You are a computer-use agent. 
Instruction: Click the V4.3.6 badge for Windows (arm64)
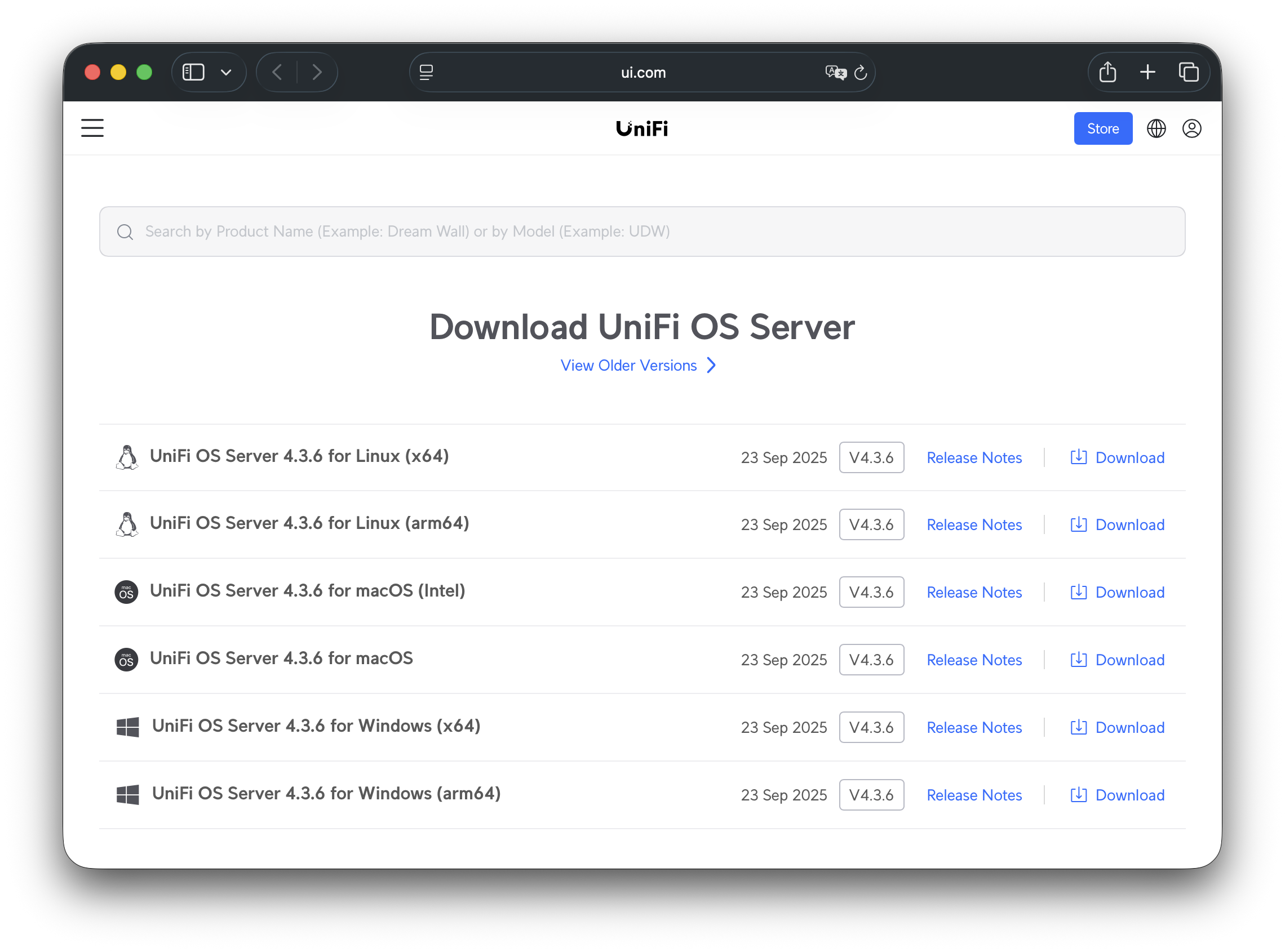tap(871, 795)
